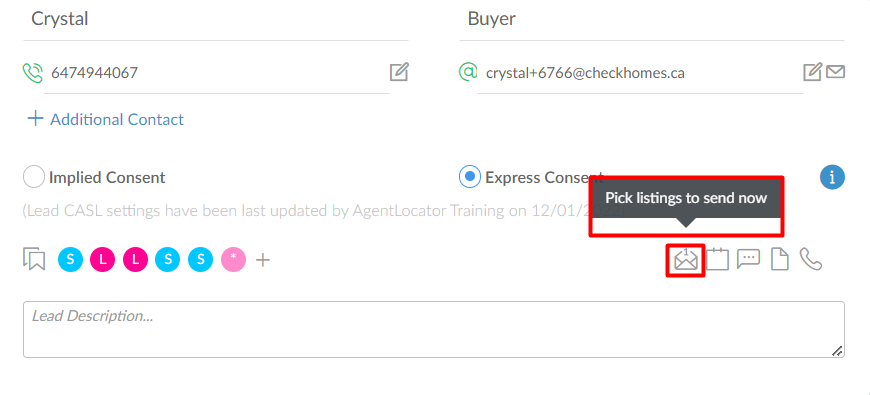870x395 pixels.
Task: Select the Express Consent radio button
Action: pyautogui.click(x=470, y=178)
